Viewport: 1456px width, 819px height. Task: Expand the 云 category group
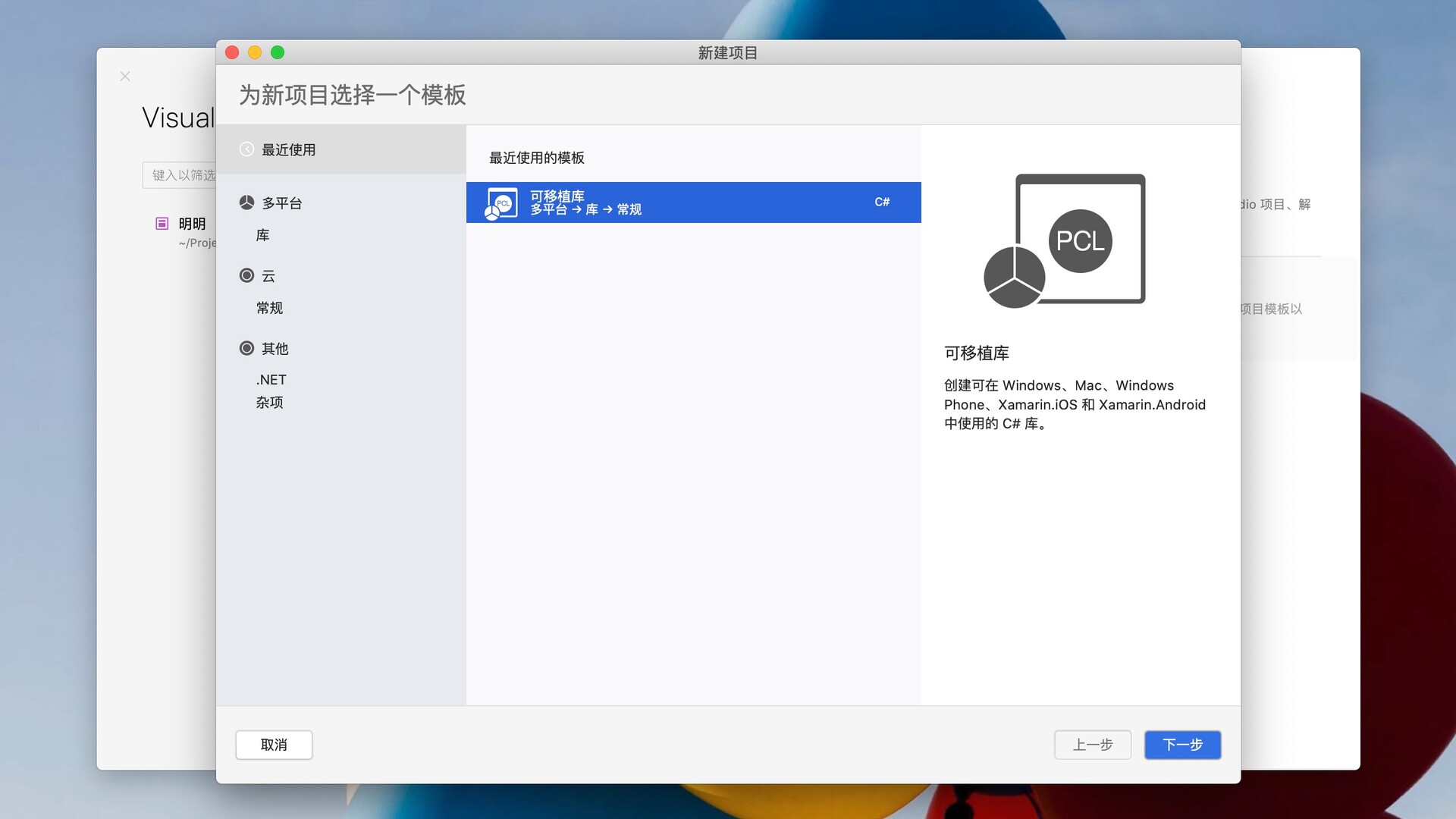pyautogui.click(x=267, y=275)
